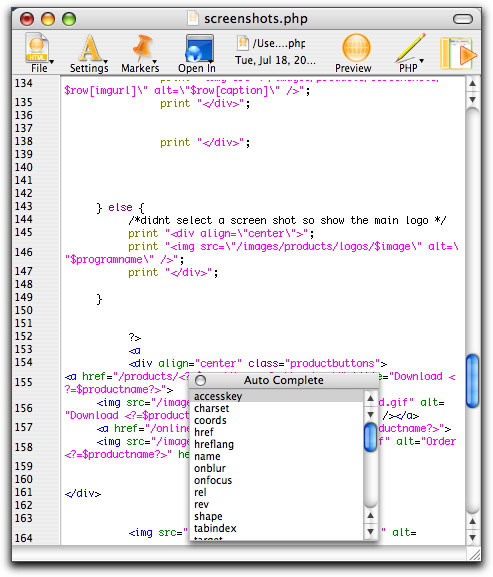
Task: Click the Preview globe icon
Action: tap(356, 48)
